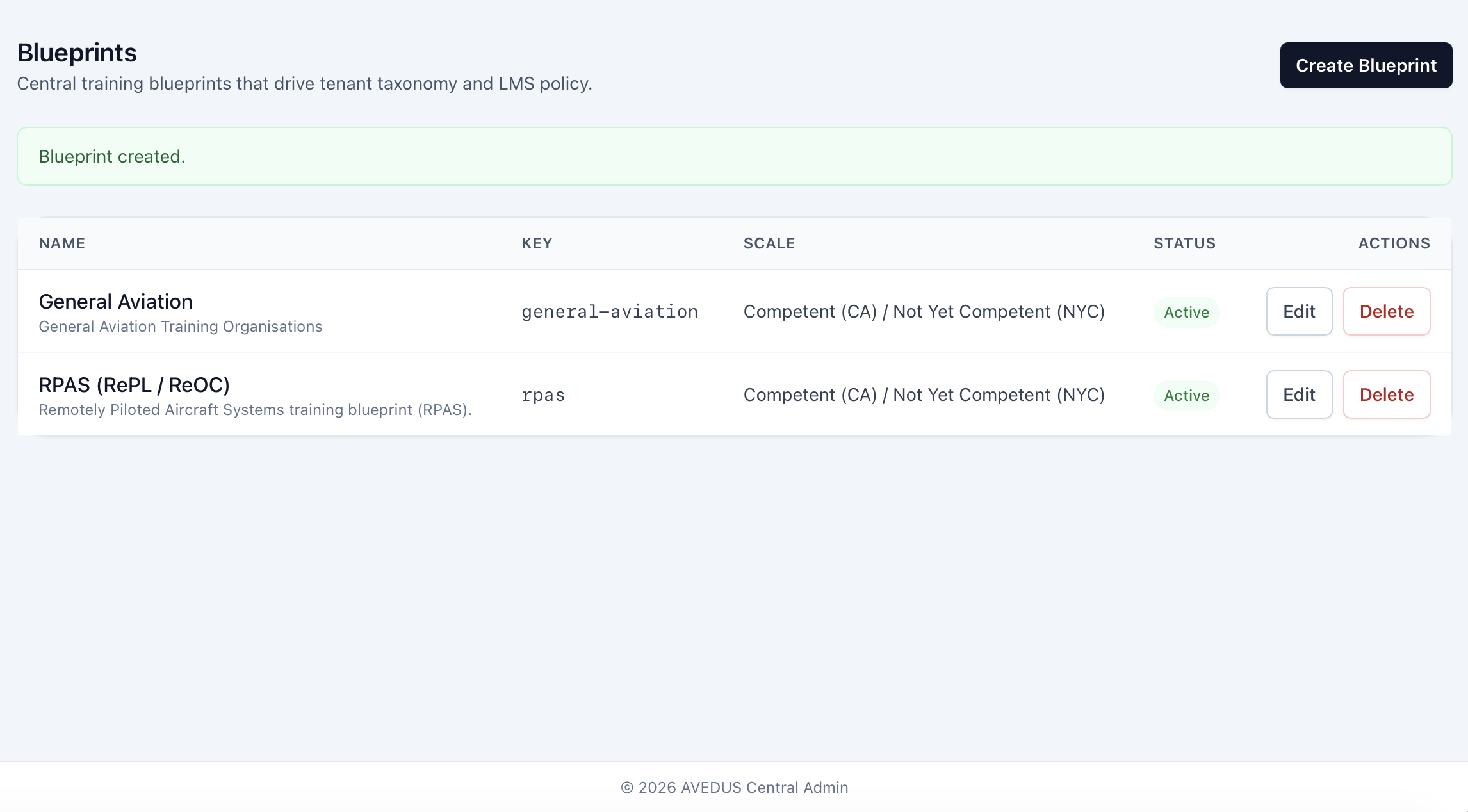
Task: Click the Blueprints page heading
Action: pyautogui.click(x=77, y=53)
